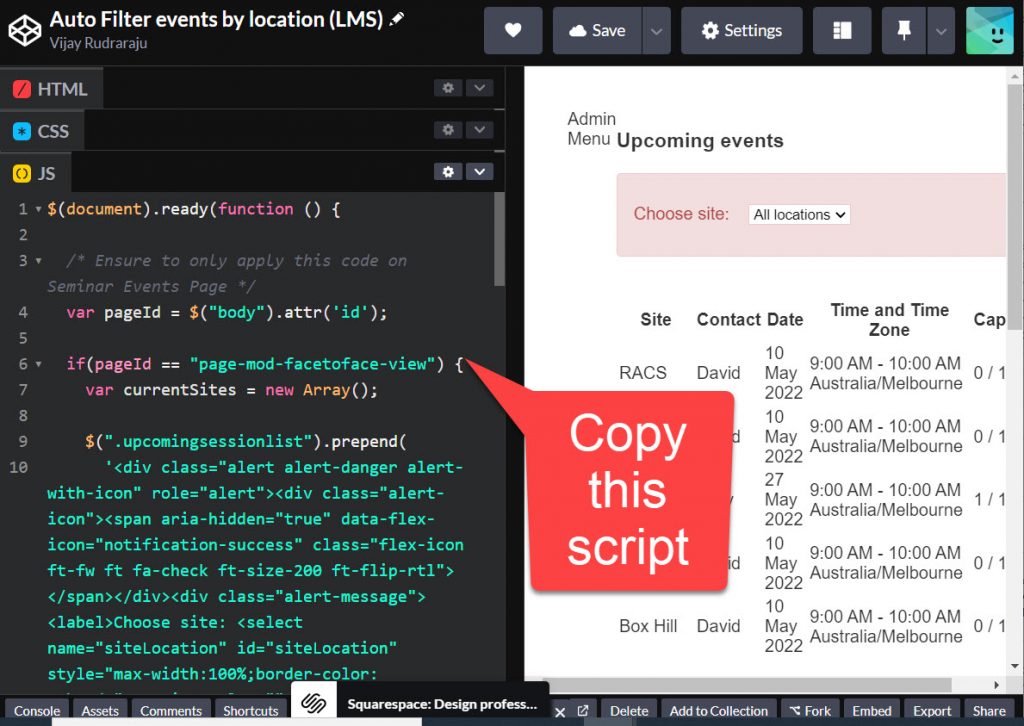
Task: Open CSS editor settings gear
Action: pos(448,130)
